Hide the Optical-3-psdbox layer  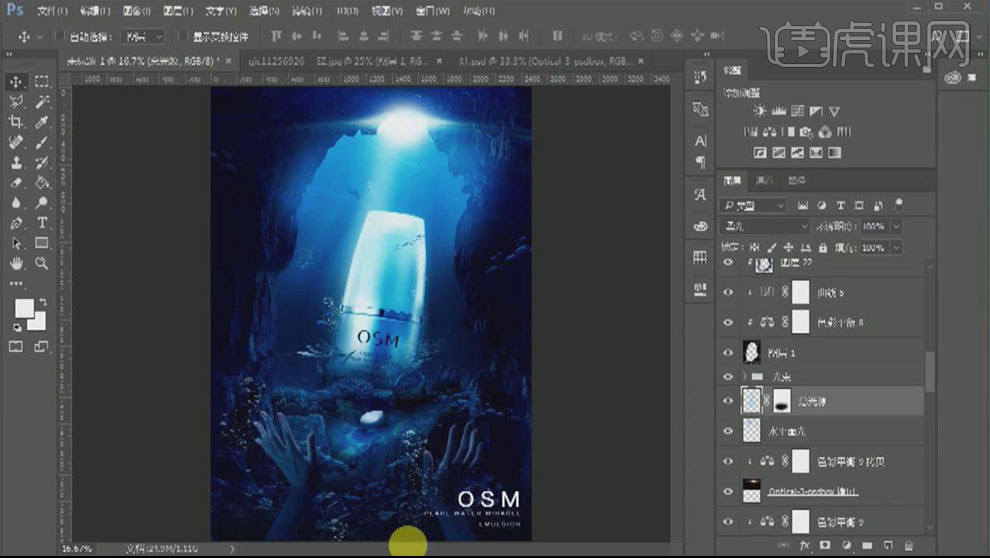coord(728,493)
